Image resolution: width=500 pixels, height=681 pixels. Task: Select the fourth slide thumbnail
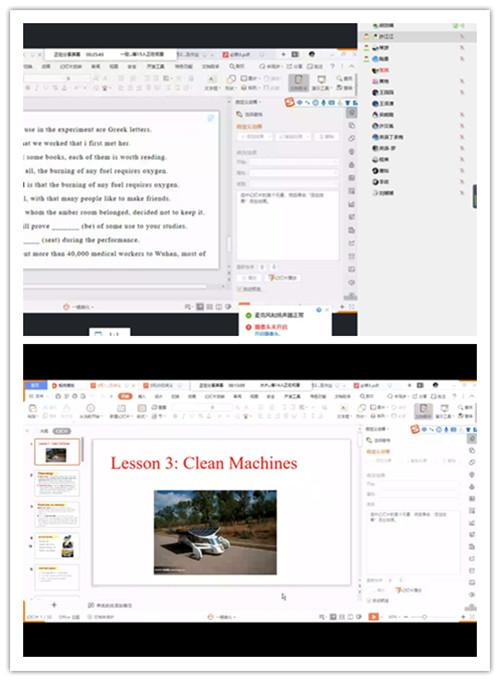click(x=57, y=546)
